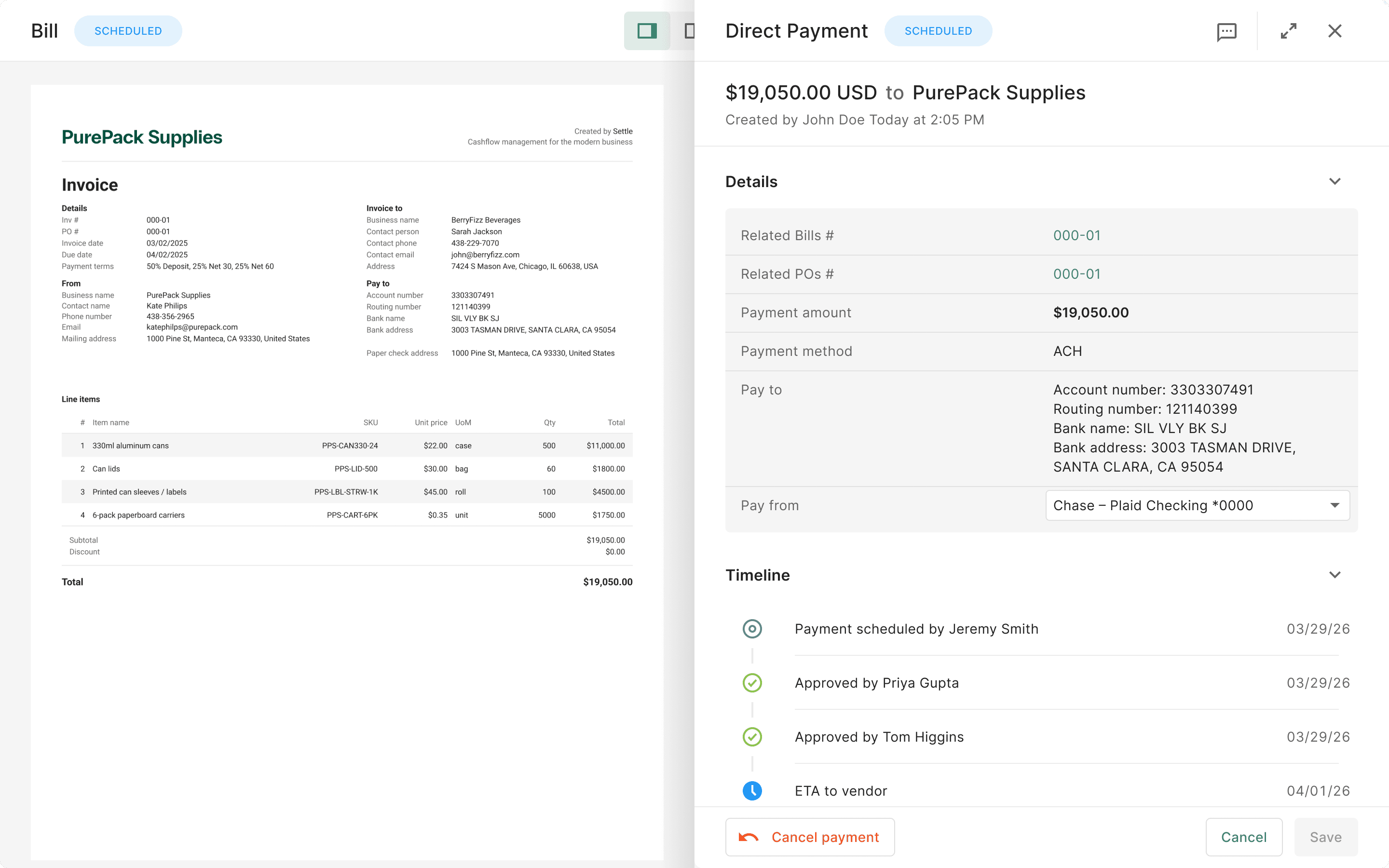The image size is (1389, 868).
Task: Click the 'ETA to vendor' entry
Action: click(841, 790)
